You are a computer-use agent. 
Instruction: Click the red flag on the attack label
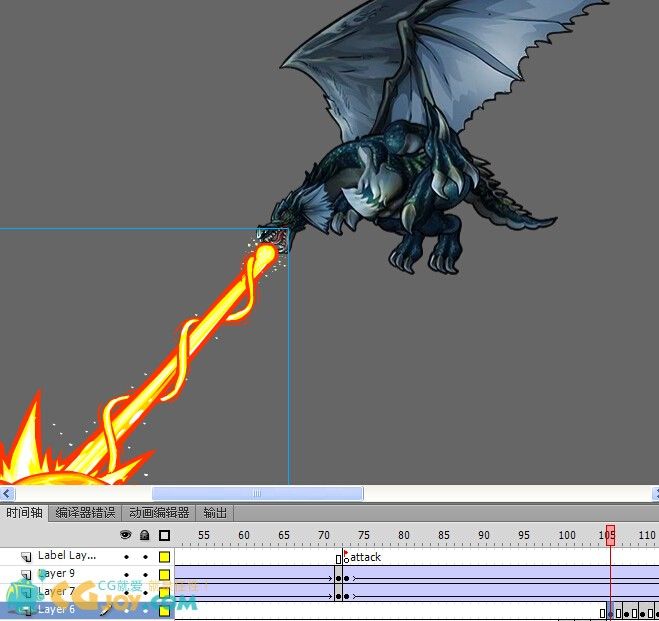346,553
